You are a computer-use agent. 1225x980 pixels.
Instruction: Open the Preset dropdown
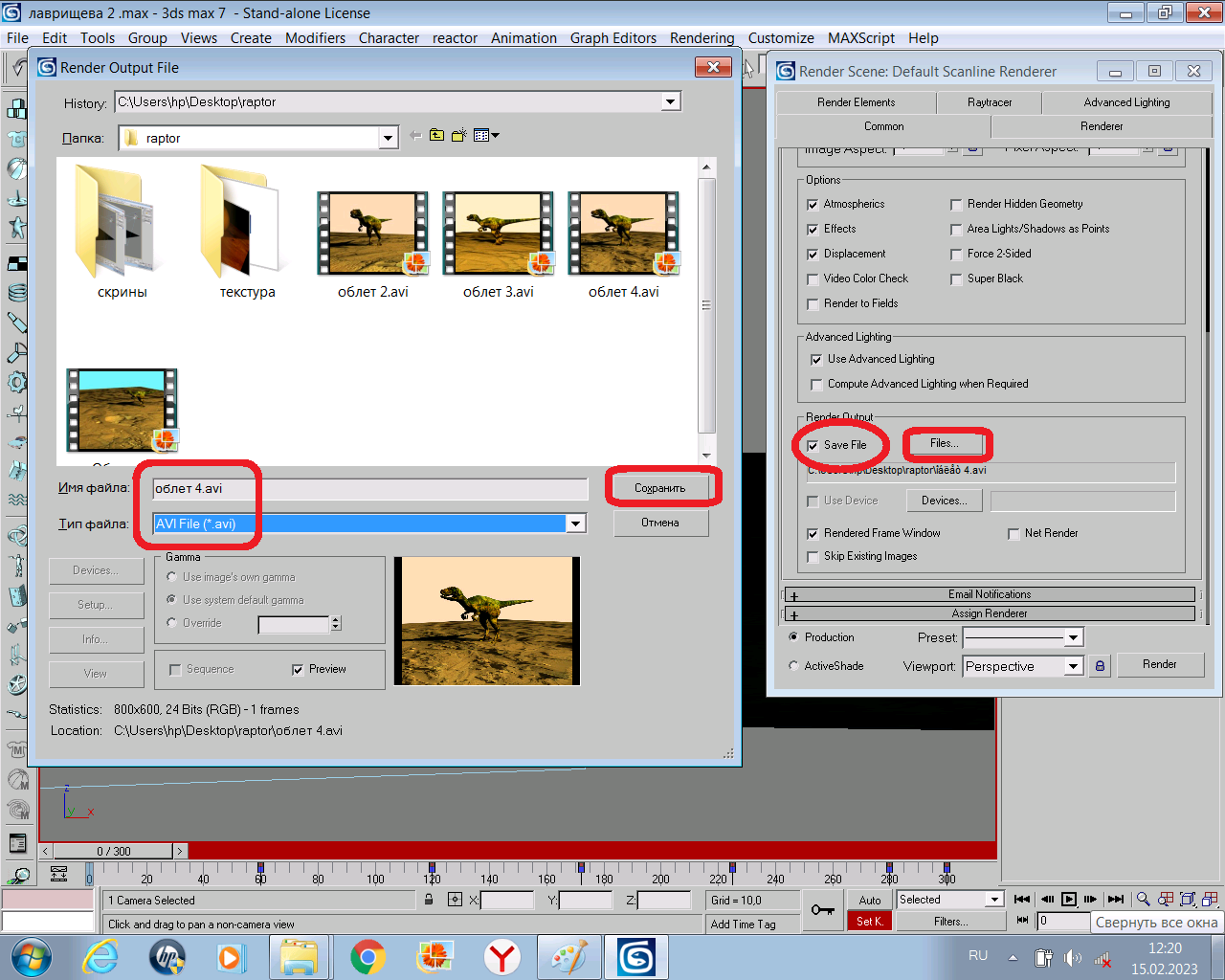click(1074, 637)
